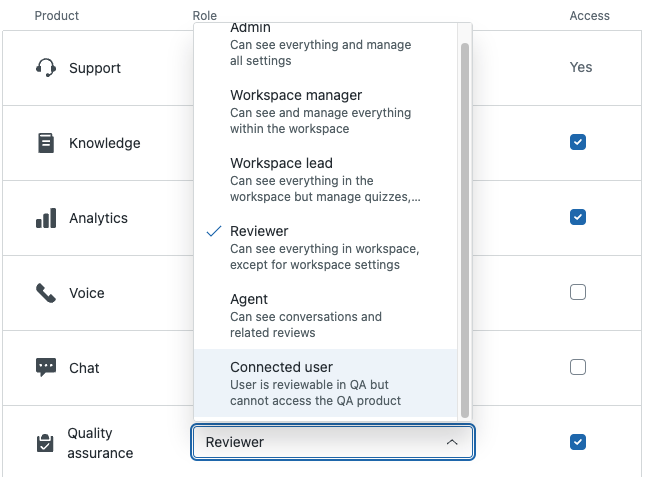Image resolution: width=659 pixels, height=477 pixels.
Task: Disable the Quality assurance access checkbox
Action: [577, 442]
